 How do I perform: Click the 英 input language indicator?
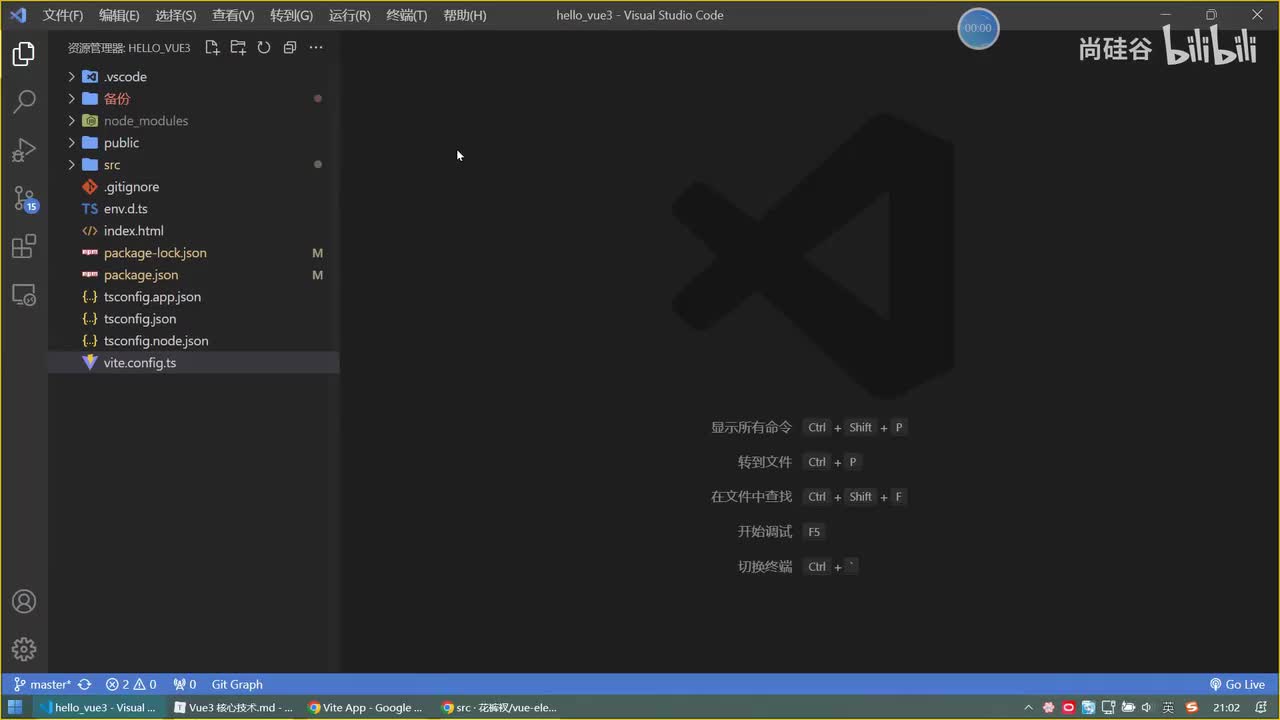(x=1168, y=708)
